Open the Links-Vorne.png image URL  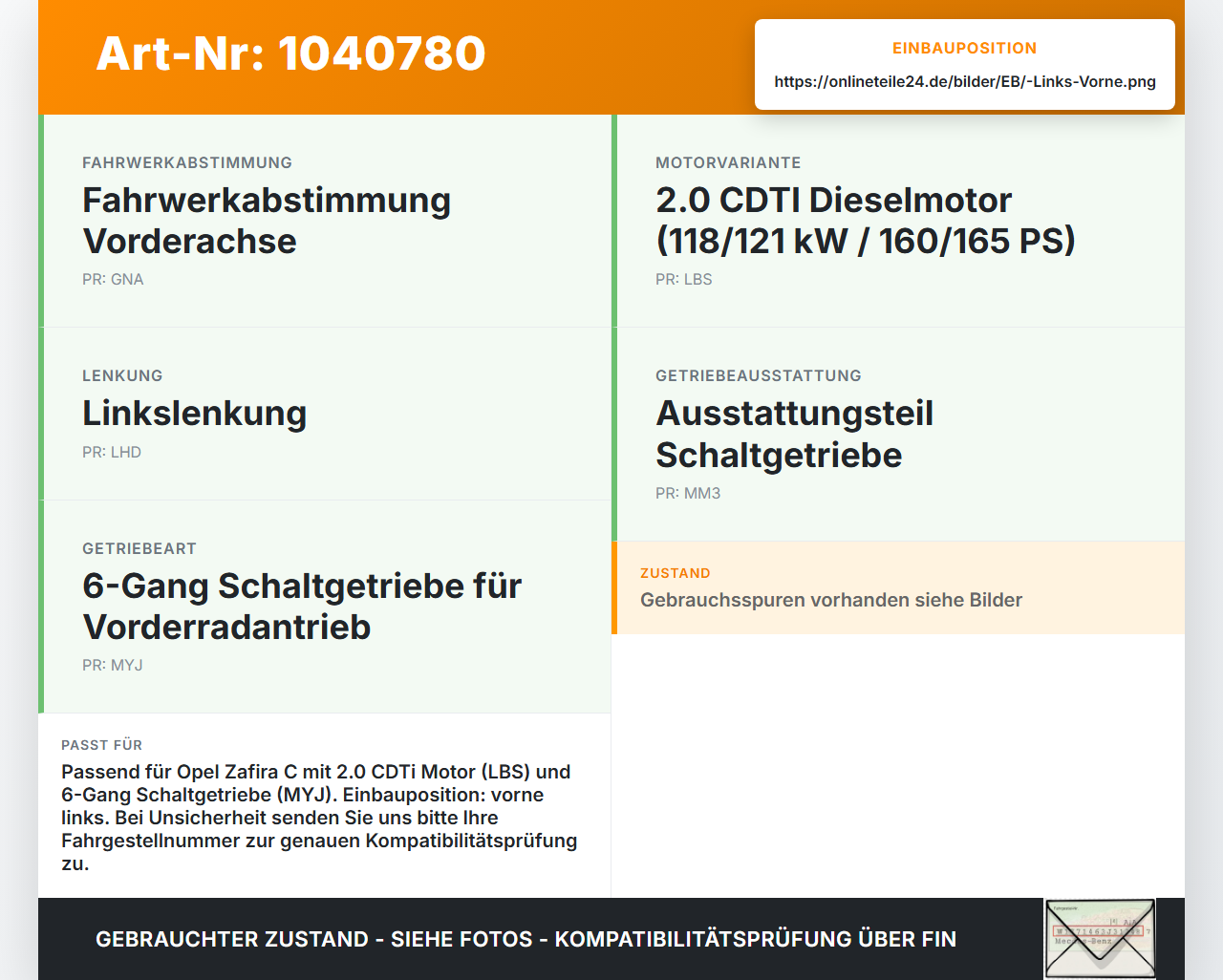(x=965, y=81)
